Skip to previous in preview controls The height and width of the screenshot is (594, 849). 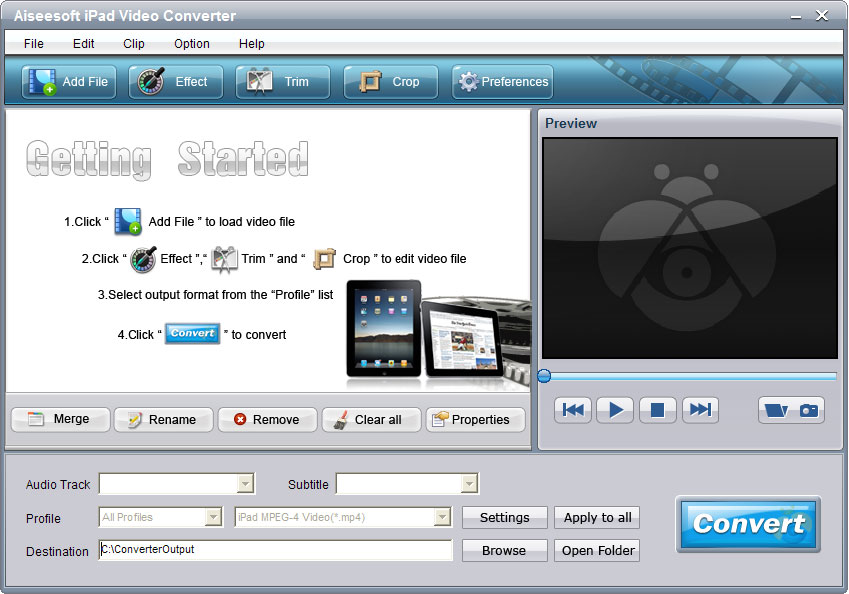click(573, 409)
